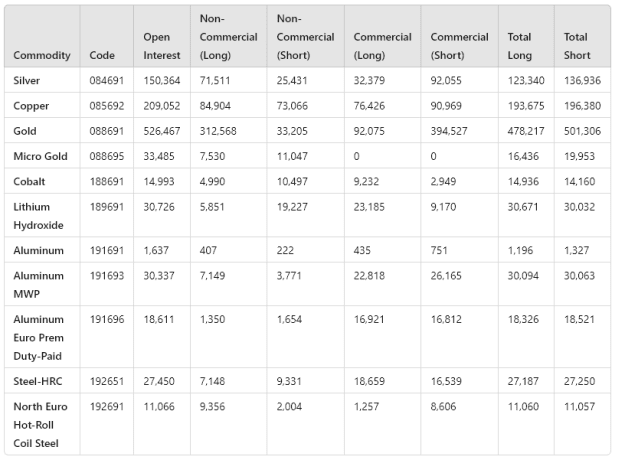The height and width of the screenshot is (460, 625).
Task: Select the Open Interest column header
Action: [162, 46]
